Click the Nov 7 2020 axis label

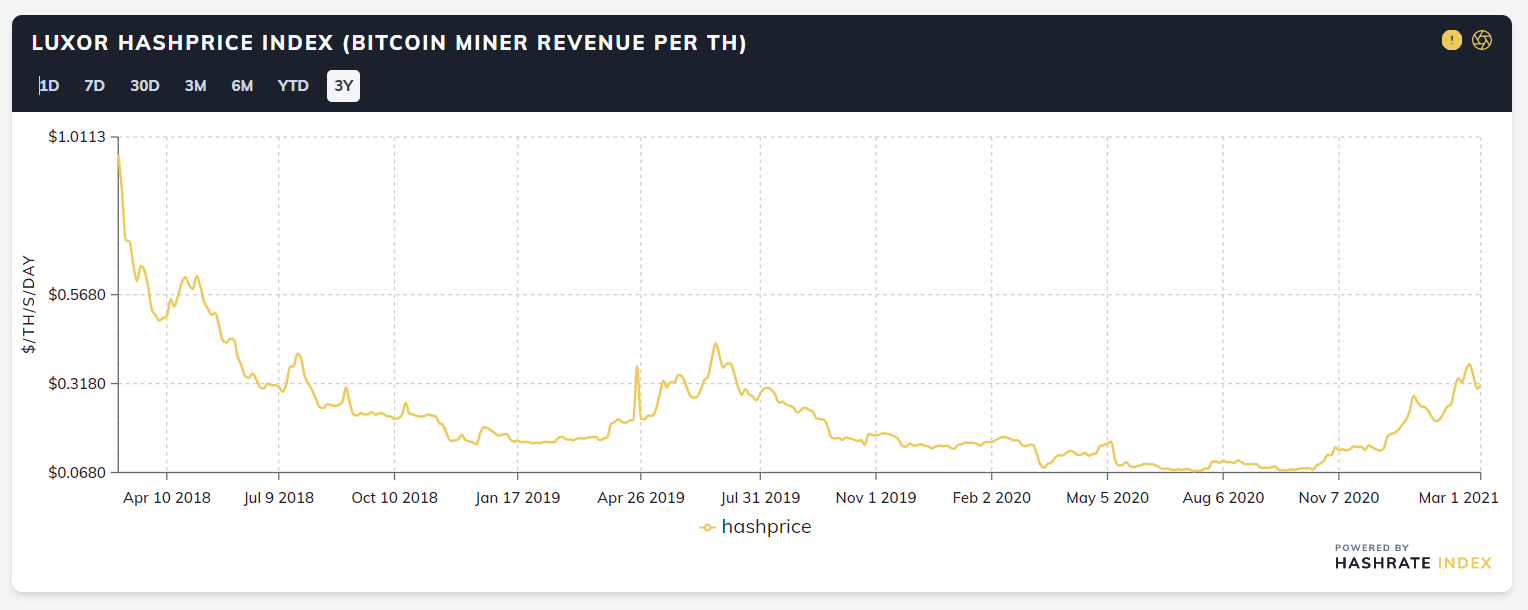click(x=1337, y=497)
